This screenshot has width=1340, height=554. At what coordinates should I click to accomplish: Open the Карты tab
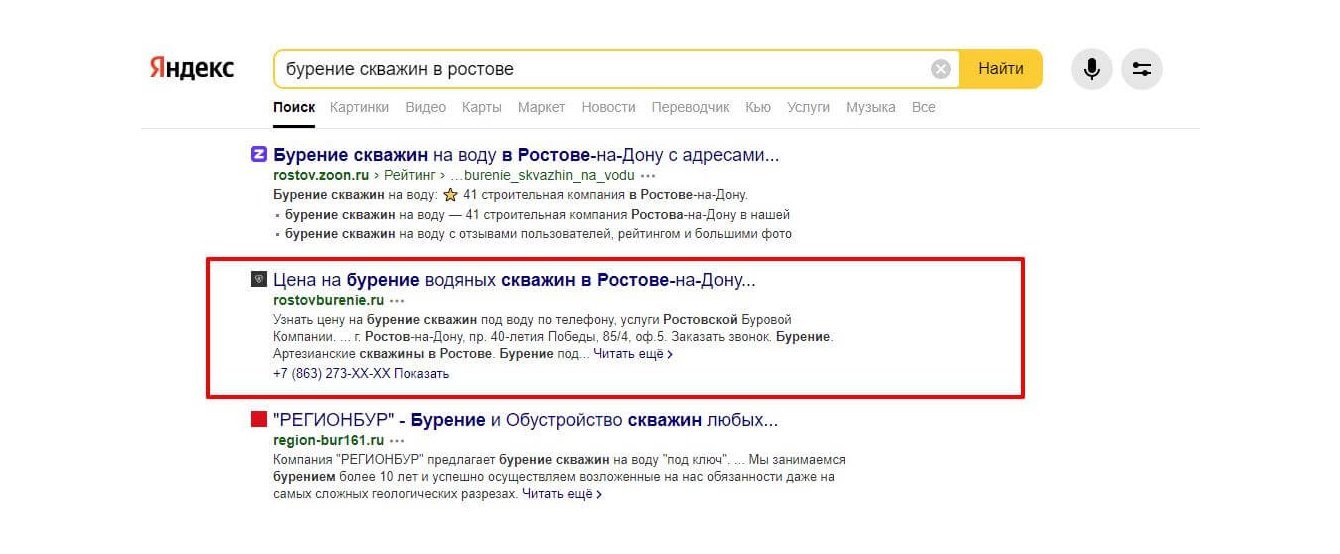(x=481, y=107)
